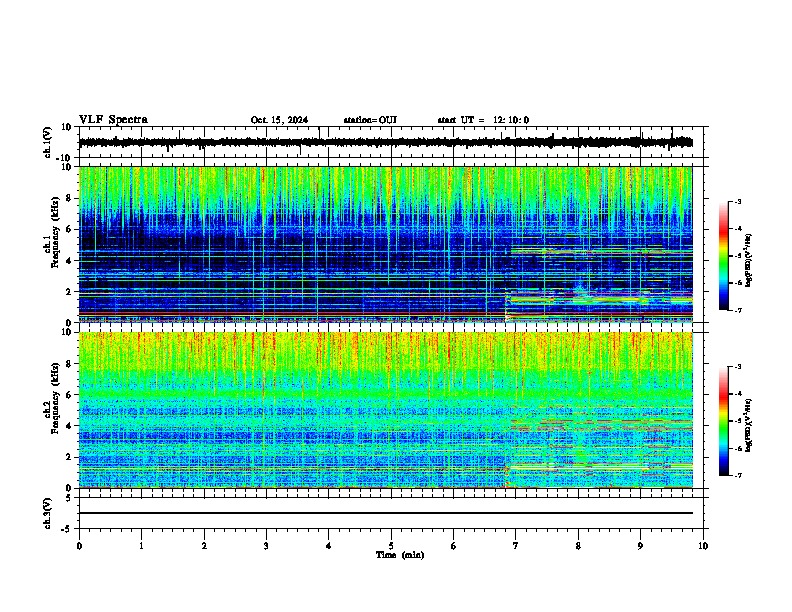This screenshot has width=792, height=612.
Task: Click the ch.1 spectrogram signal onset near minute 7
Action: (507, 303)
